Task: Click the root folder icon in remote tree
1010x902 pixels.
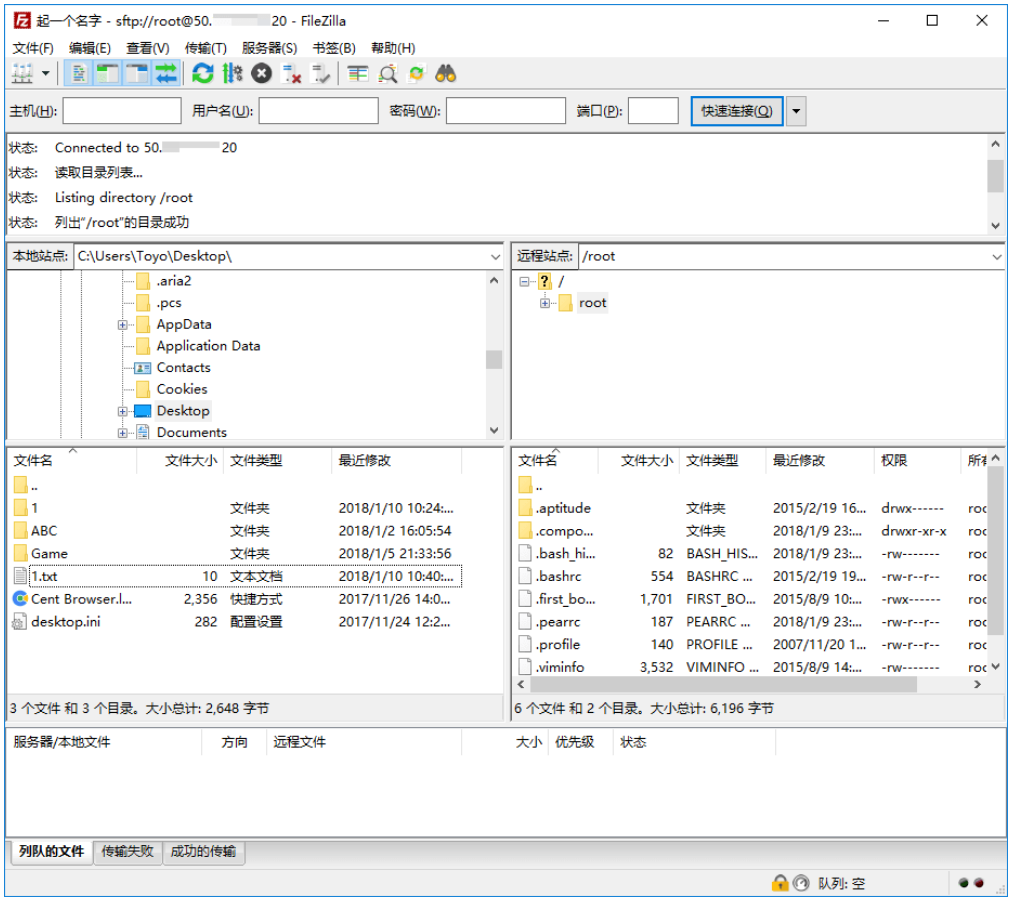Action: (x=566, y=303)
